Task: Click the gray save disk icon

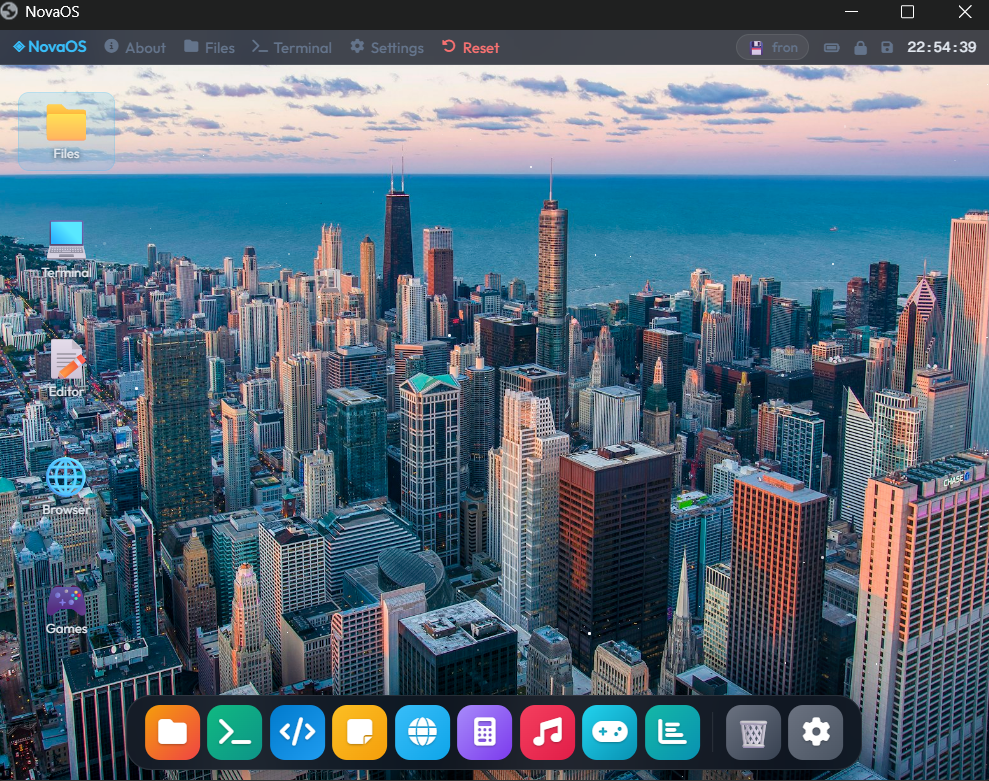Action: click(887, 47)
